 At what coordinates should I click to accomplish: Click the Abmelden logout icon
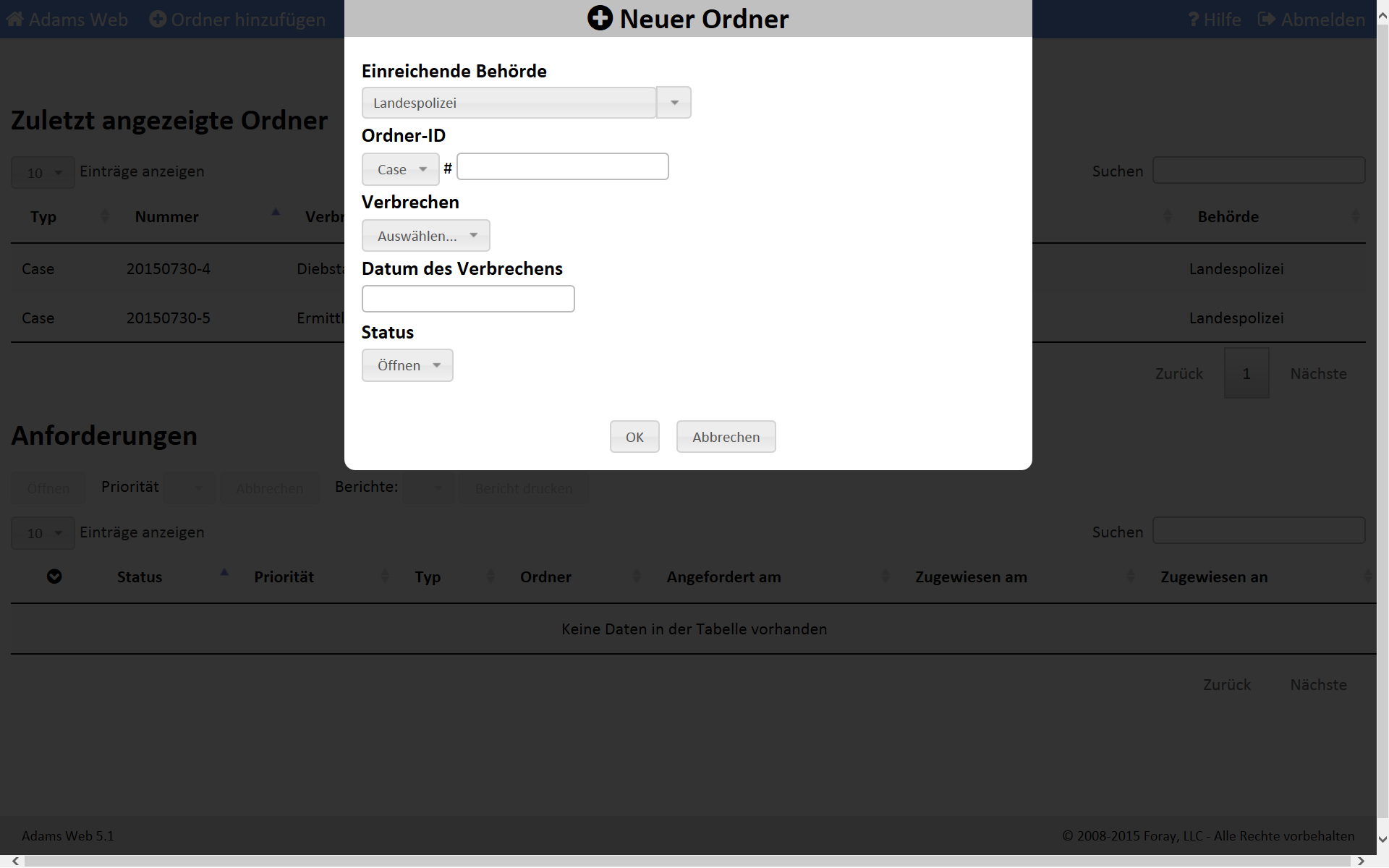[x=1266, y=20]
